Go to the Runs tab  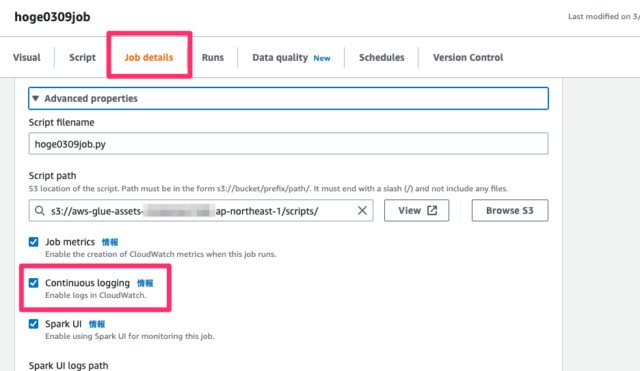tap(213, 58)
